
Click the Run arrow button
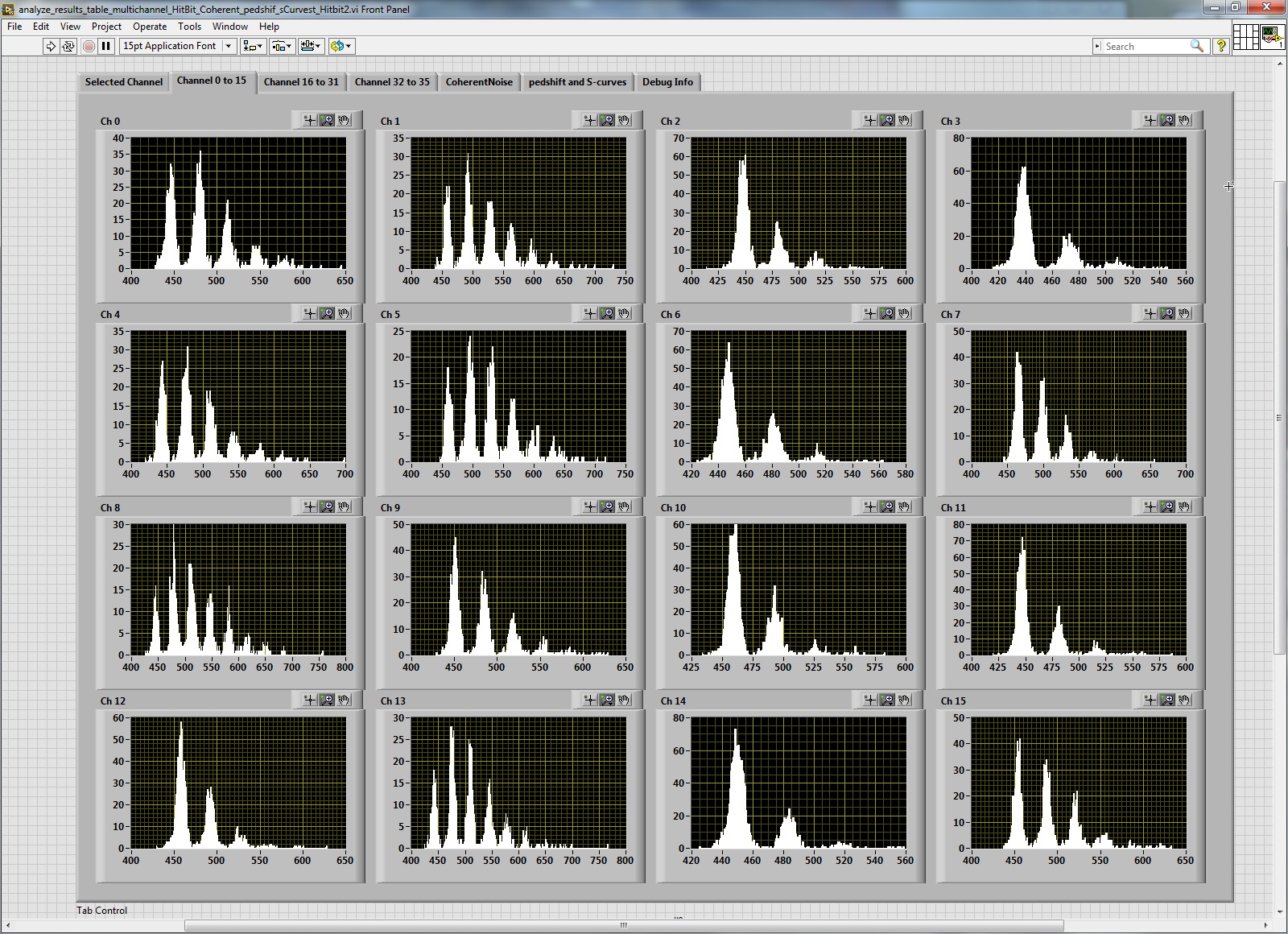pyautogui.click(x=51, y=46)
